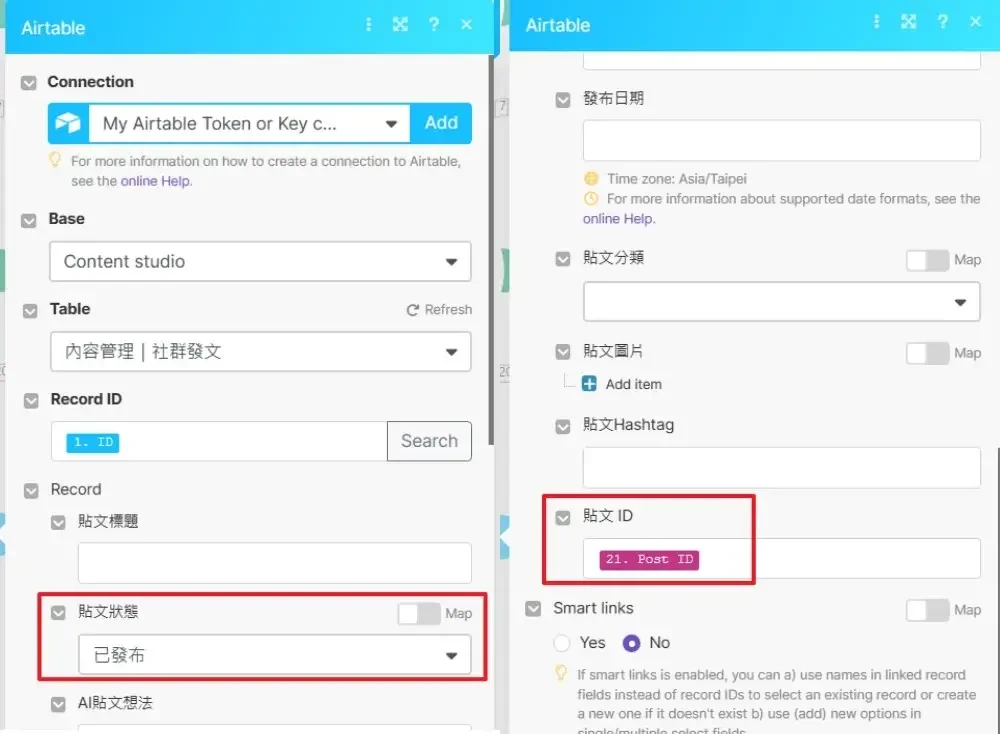Open the online Help link under Connection

click(x=155, y=181)
